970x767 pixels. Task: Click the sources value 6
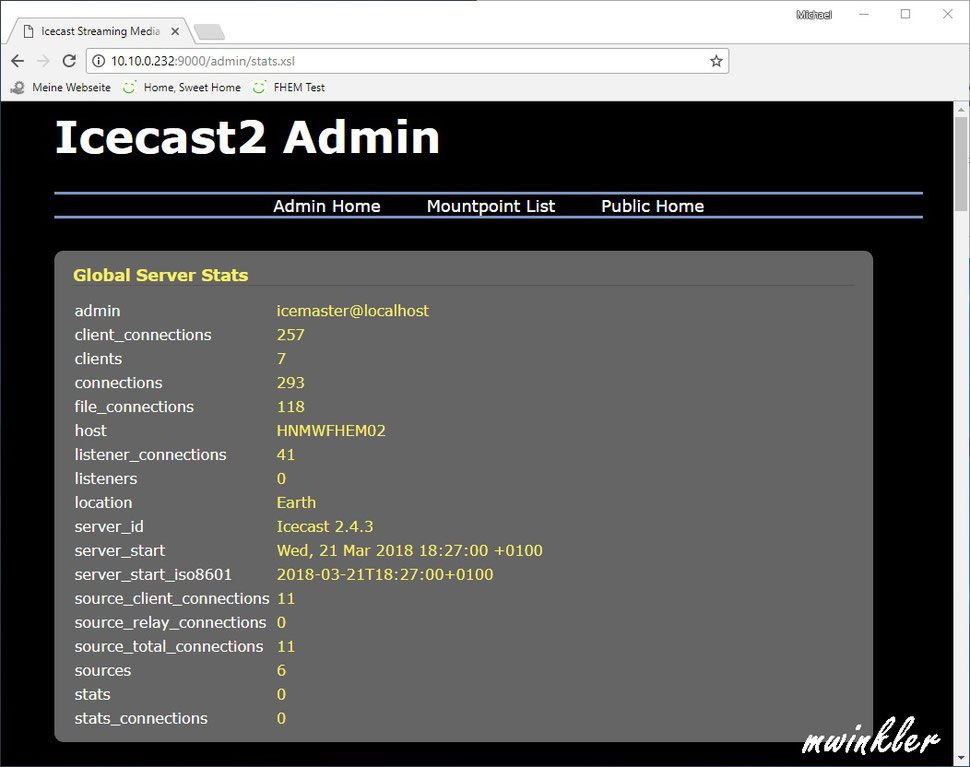[x=281, y=671]
